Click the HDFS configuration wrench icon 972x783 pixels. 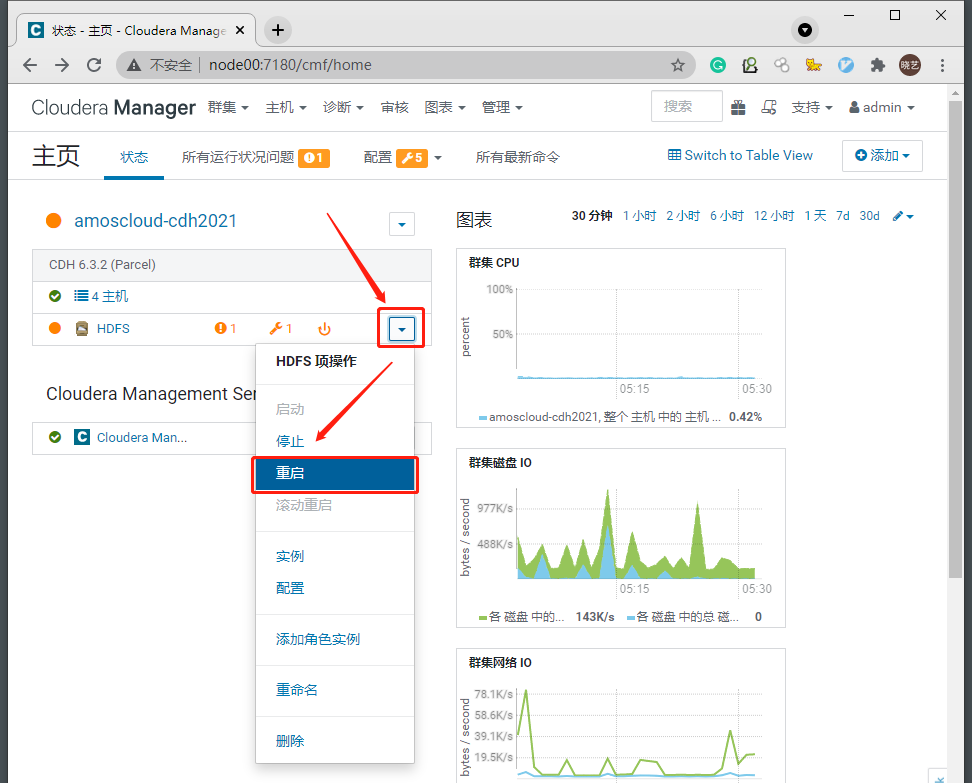pyautogui.click(x=276, y=329)
